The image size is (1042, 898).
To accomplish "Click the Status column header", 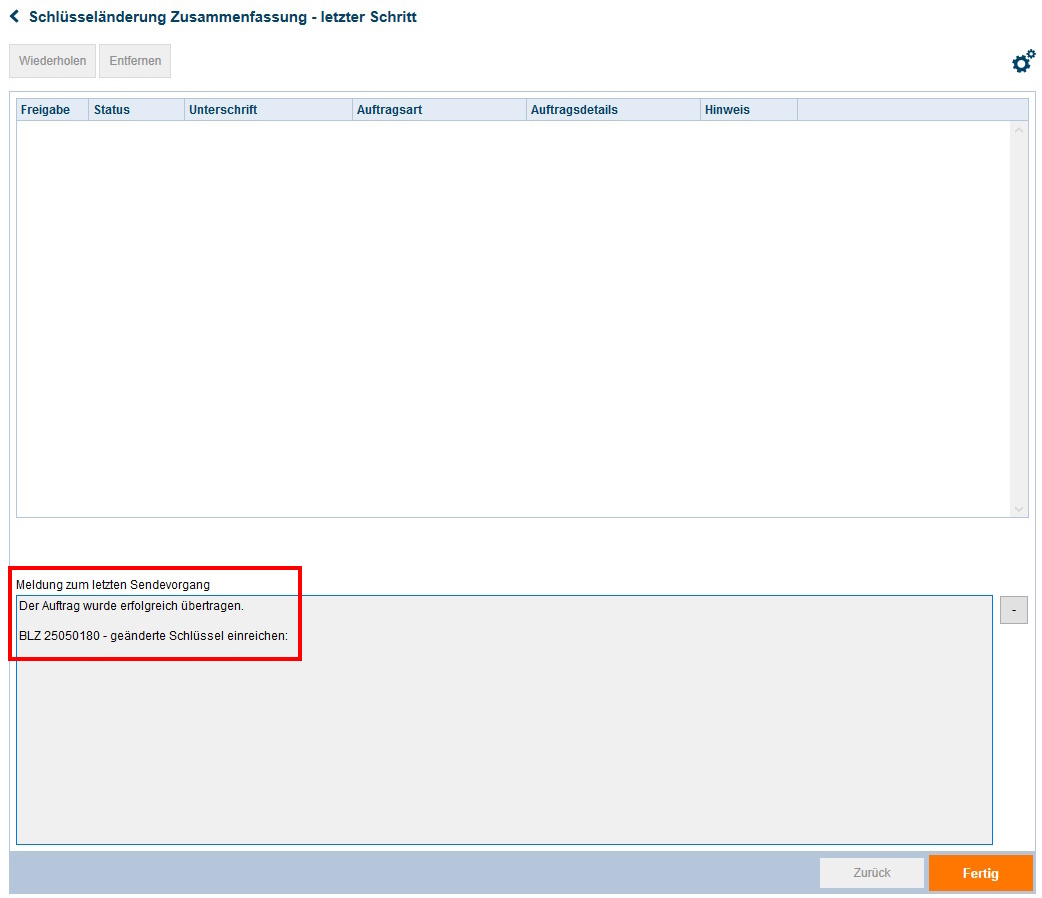I will click(112, 110).
